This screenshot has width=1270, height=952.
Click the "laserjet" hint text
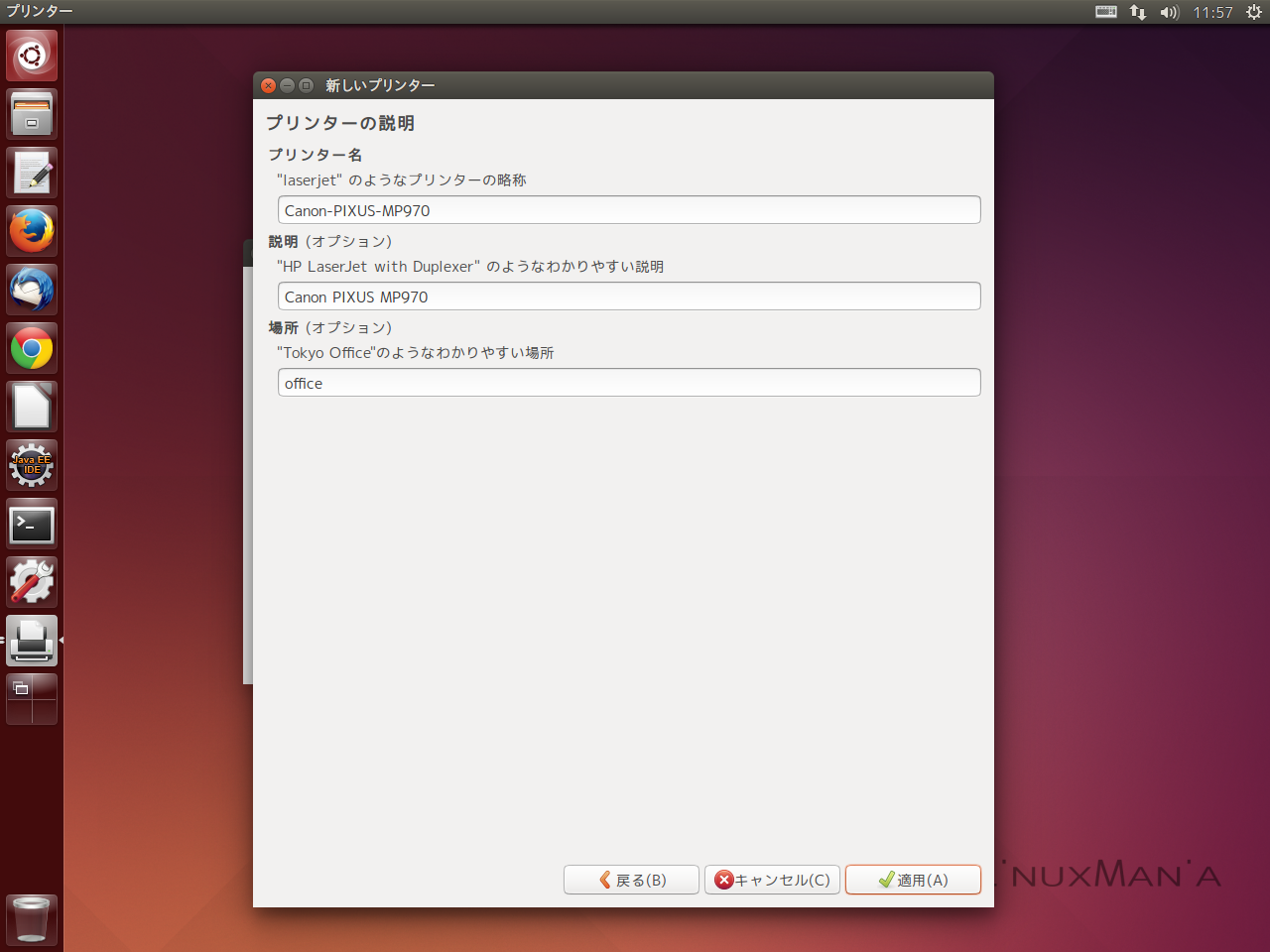click(x=402, y=180)
